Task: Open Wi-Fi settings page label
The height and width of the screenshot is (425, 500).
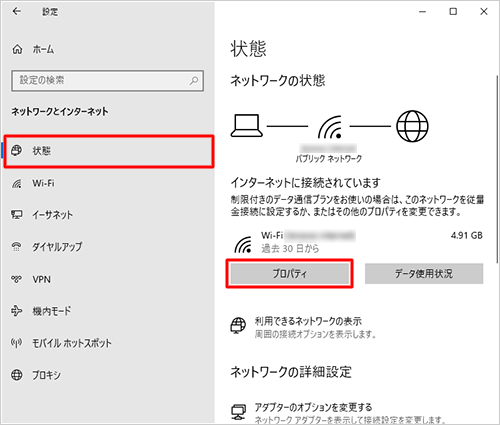Action: (43, 183)
